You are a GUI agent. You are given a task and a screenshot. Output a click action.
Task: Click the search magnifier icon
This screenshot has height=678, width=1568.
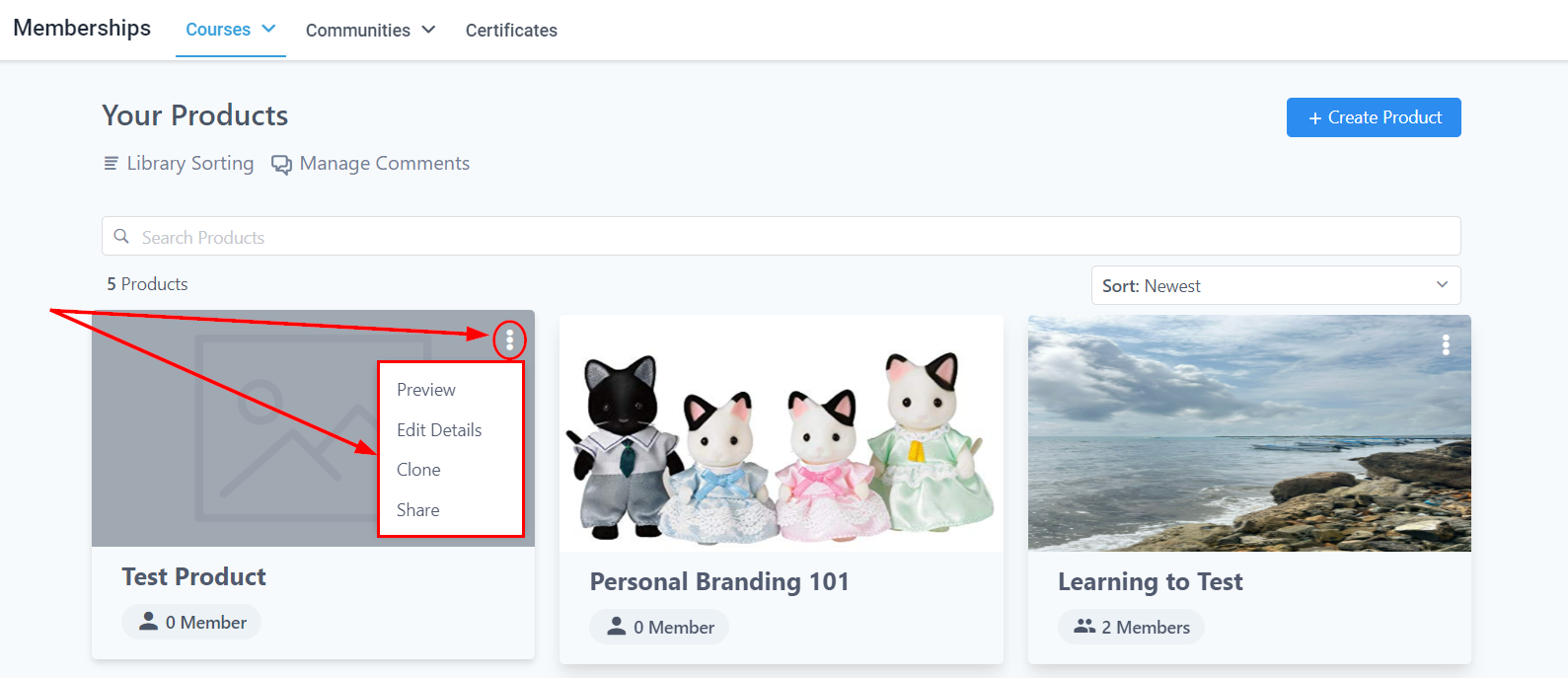pos(121,237)
